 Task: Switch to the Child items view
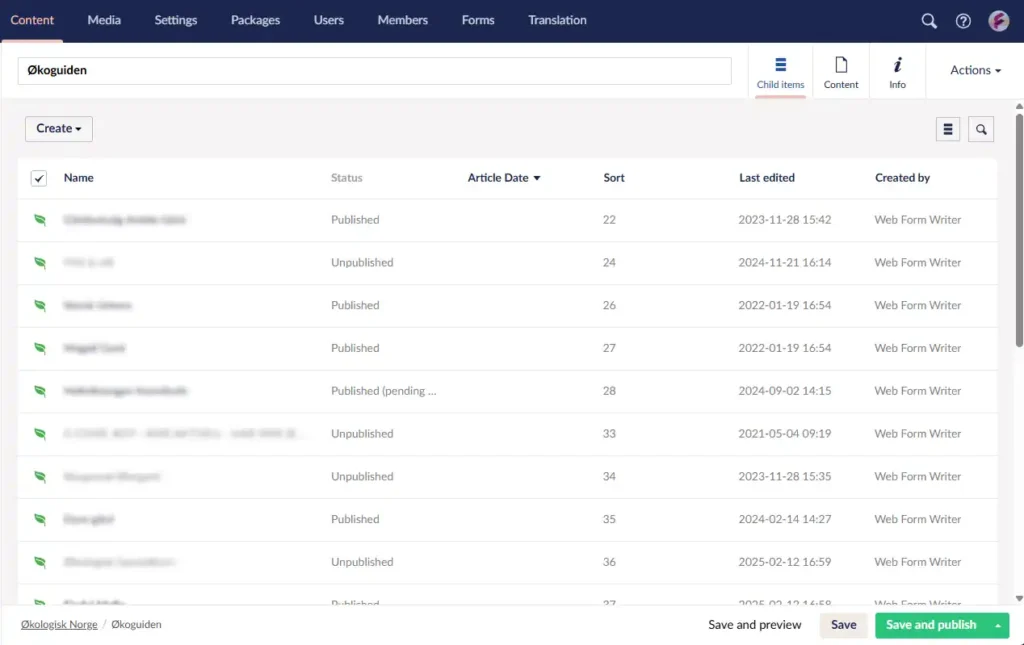coord(780,72)
